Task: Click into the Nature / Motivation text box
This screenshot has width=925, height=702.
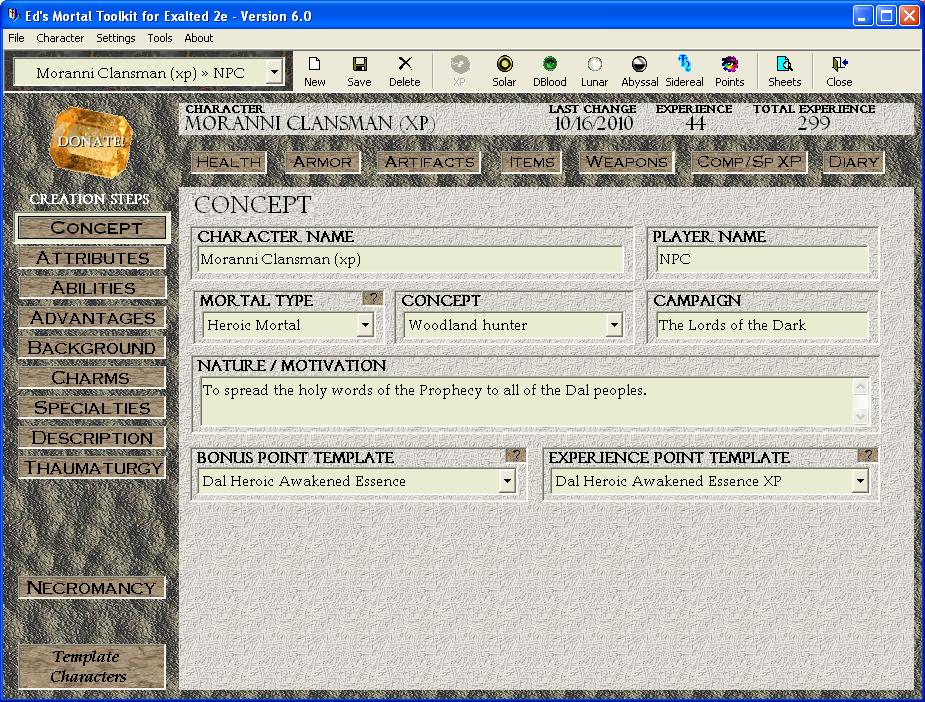Action: pyautogui.click(x=526, y=402)
